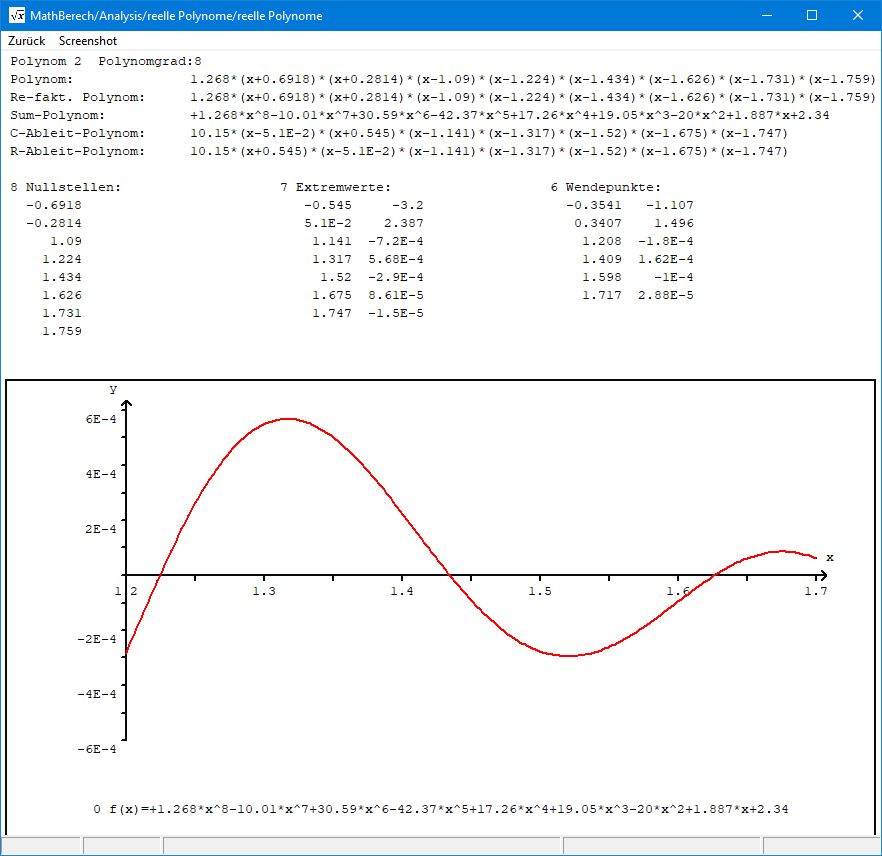Click the 6 Wendepunkte heading

pos(605,187)
